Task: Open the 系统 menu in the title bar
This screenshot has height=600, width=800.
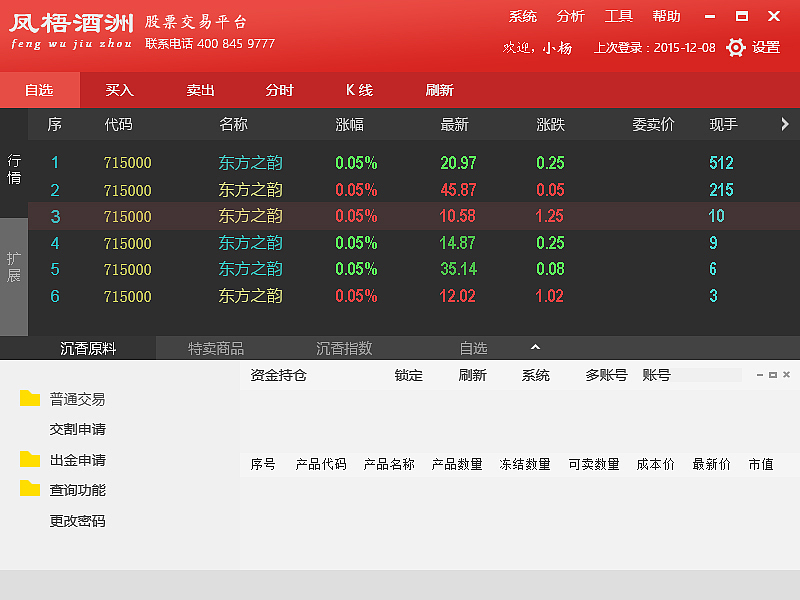Action: (522, 17)
